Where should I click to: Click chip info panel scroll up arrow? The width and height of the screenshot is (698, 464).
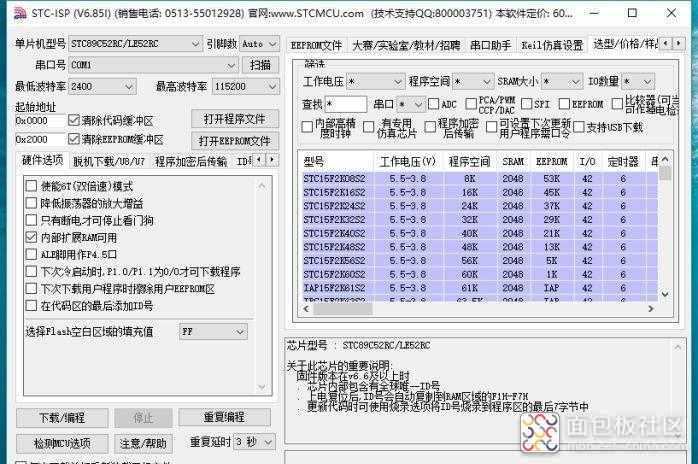(x=678, y=347)
